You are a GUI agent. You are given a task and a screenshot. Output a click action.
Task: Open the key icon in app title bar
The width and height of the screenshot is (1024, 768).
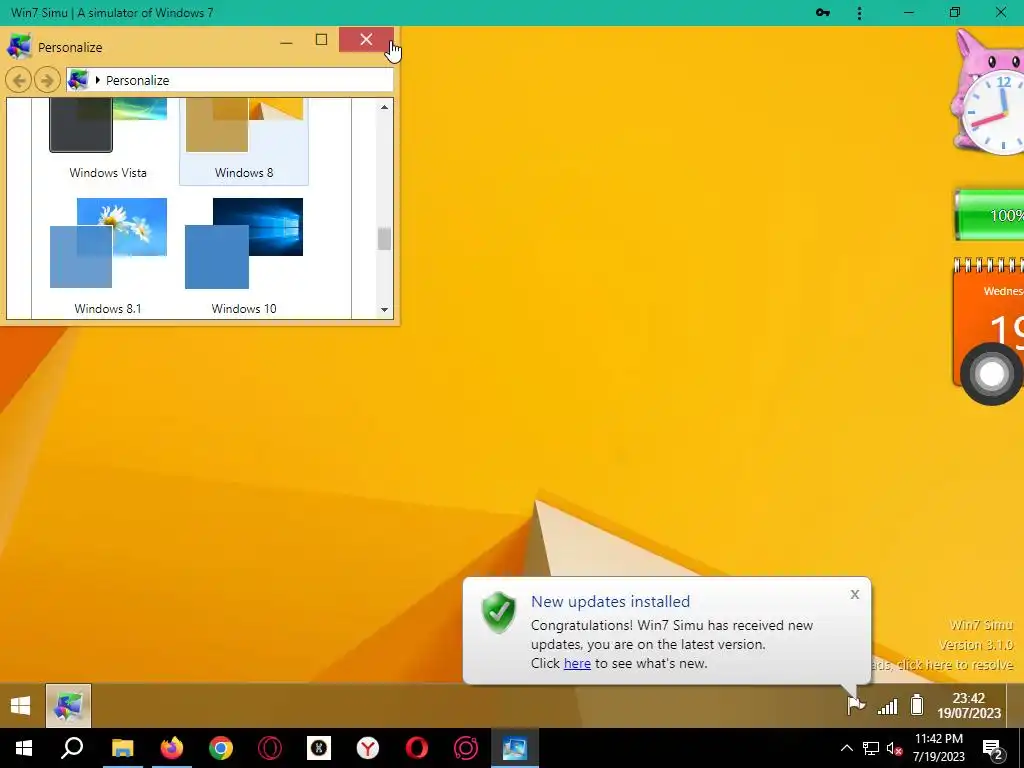[823, 12]
